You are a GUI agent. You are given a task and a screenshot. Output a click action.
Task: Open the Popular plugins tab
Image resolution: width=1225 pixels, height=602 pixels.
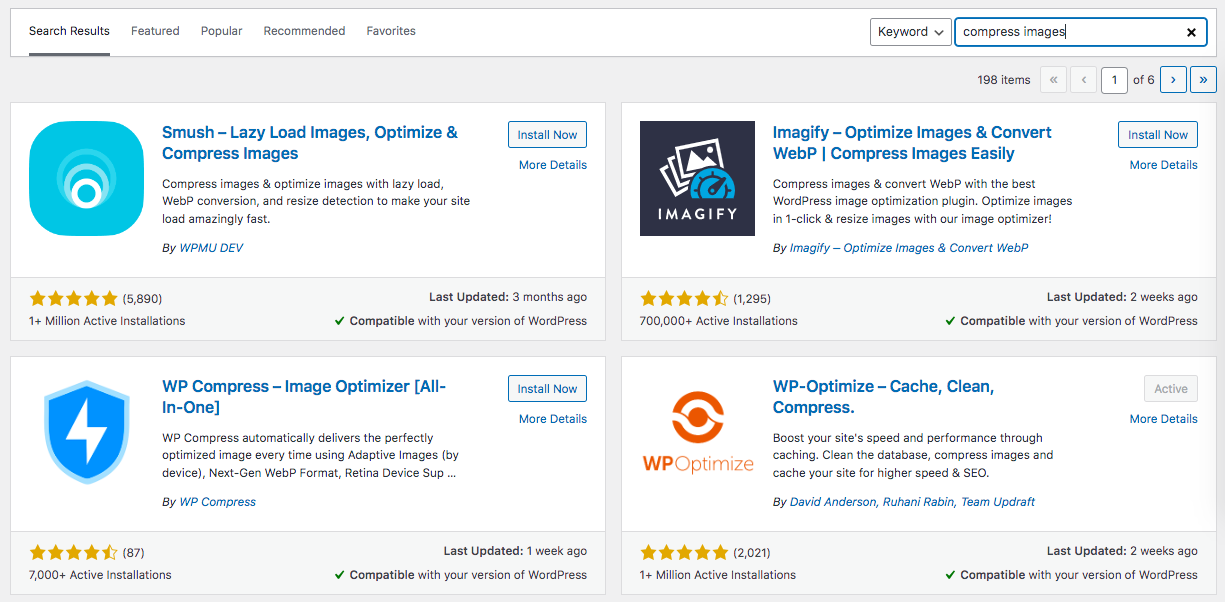(x=221, y=30)
